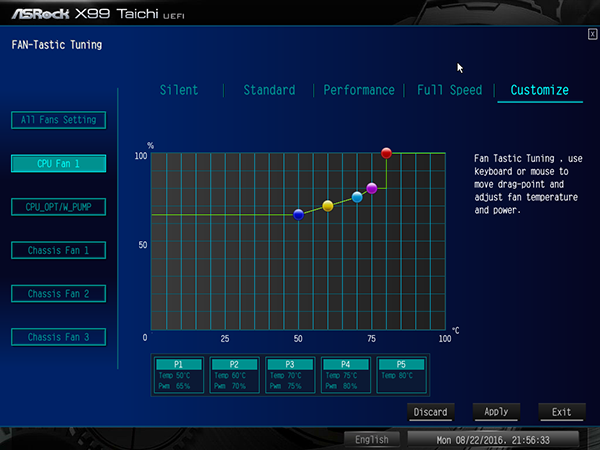The height and width of the screenshot is (450, 600).
Task: Select the yellow P2 drag-point
Action: pyautogui.click(x=328, y=206)
